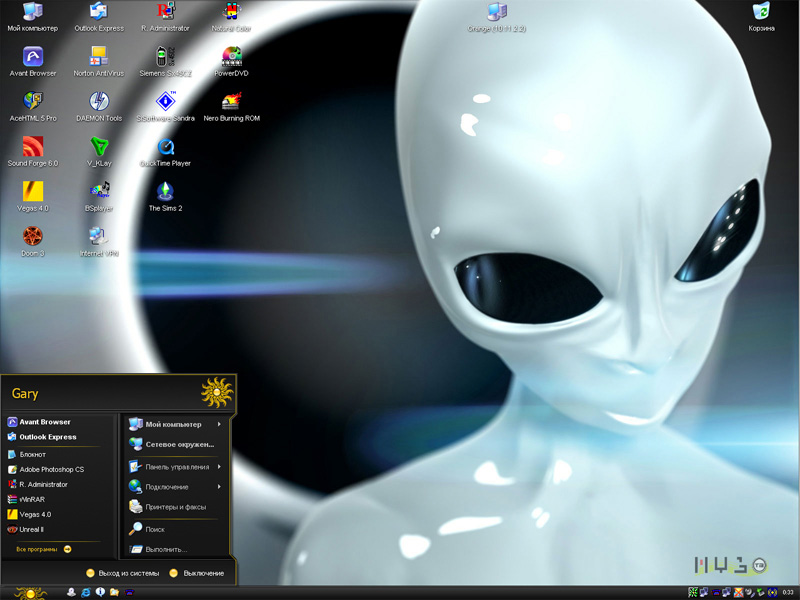
Task: Choose Выполнить in the Start menu
Action: 165,549
